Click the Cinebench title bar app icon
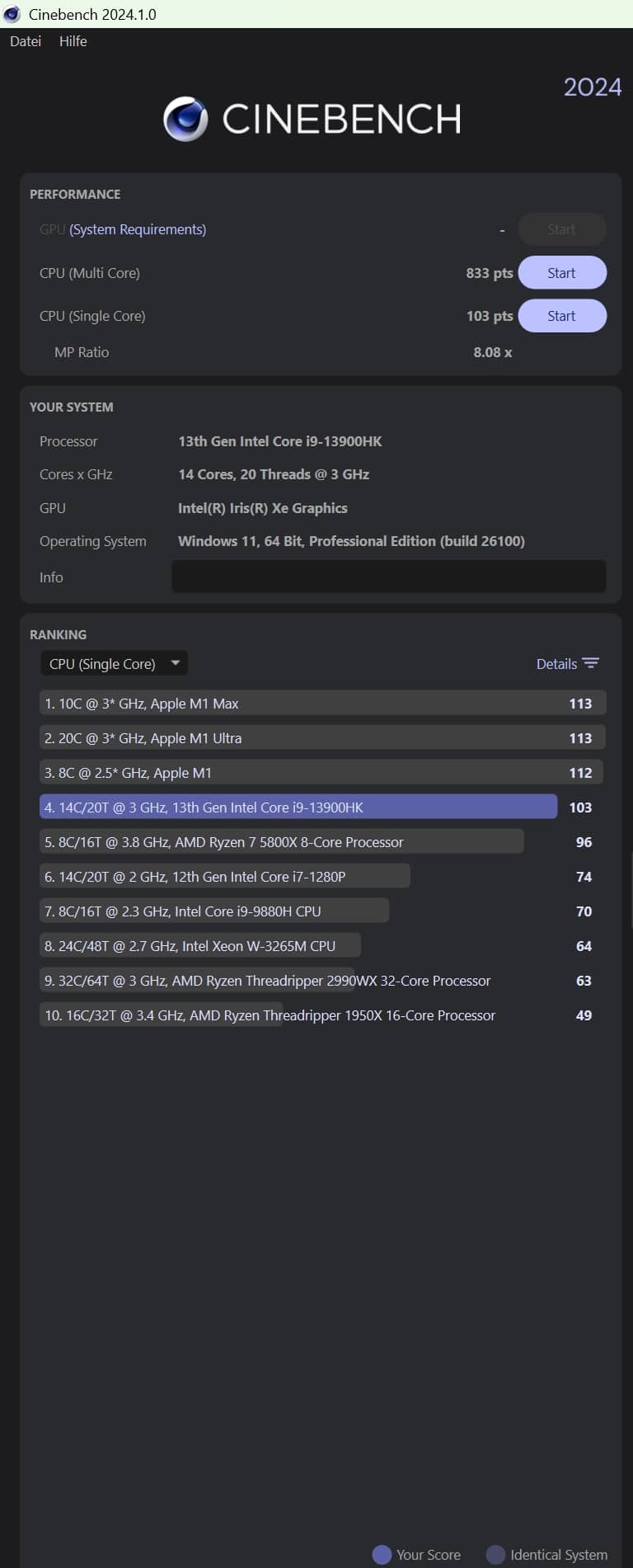 coord(12,14)
